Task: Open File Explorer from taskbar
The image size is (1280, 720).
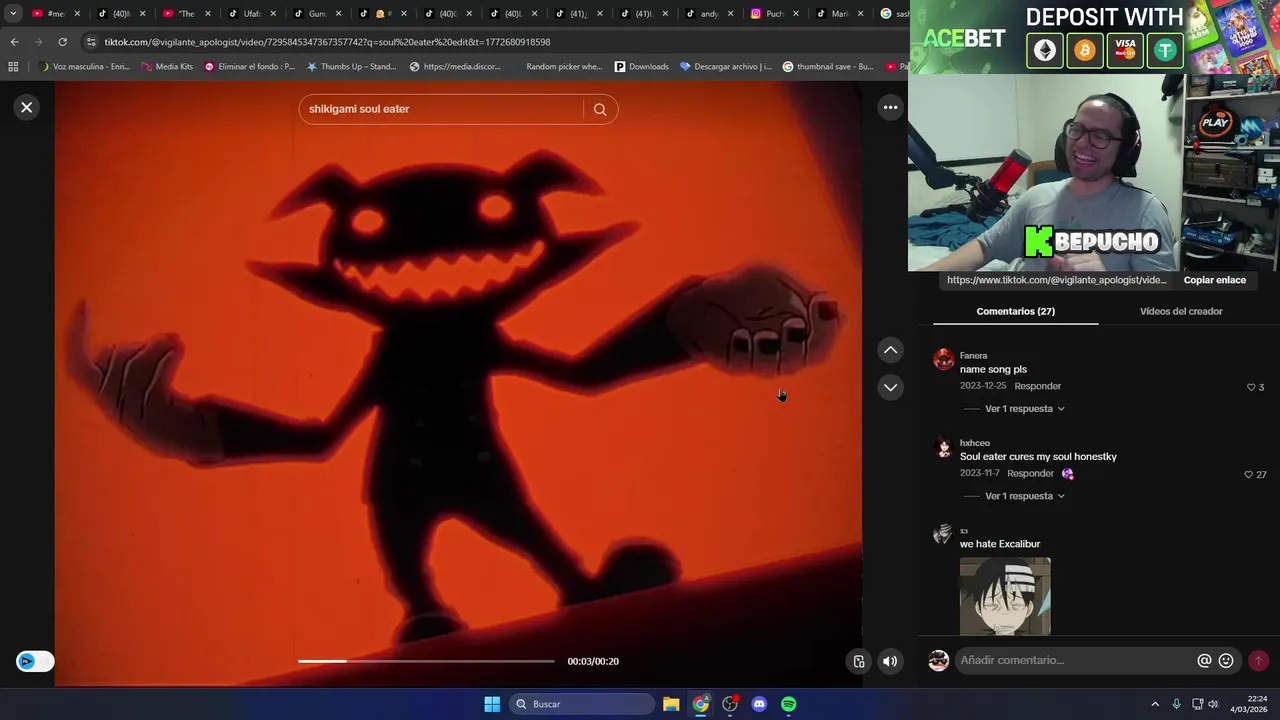Action: [x=671, y=704]
